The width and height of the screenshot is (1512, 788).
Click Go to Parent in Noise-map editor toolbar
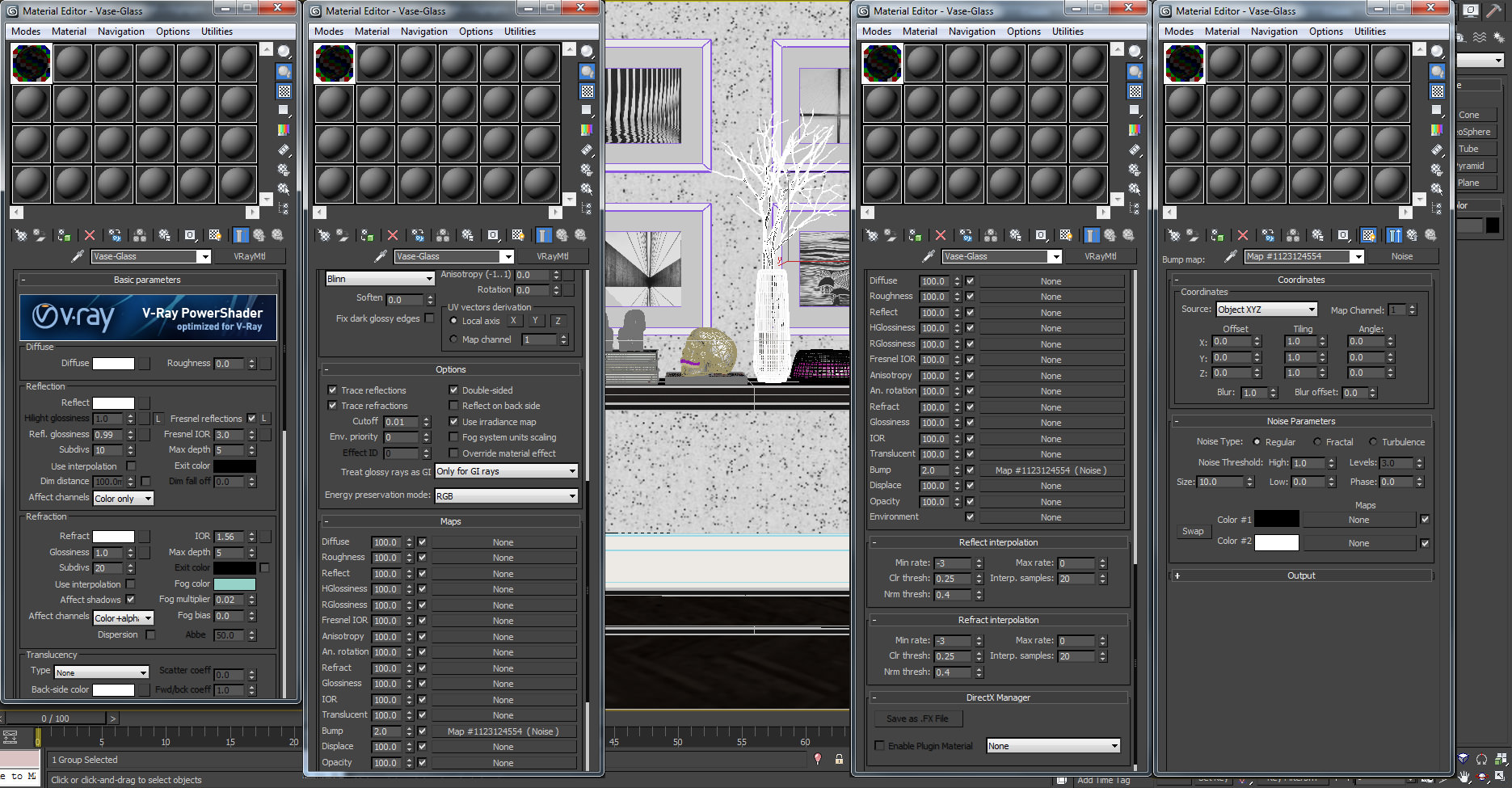[x=1413, y=235]
